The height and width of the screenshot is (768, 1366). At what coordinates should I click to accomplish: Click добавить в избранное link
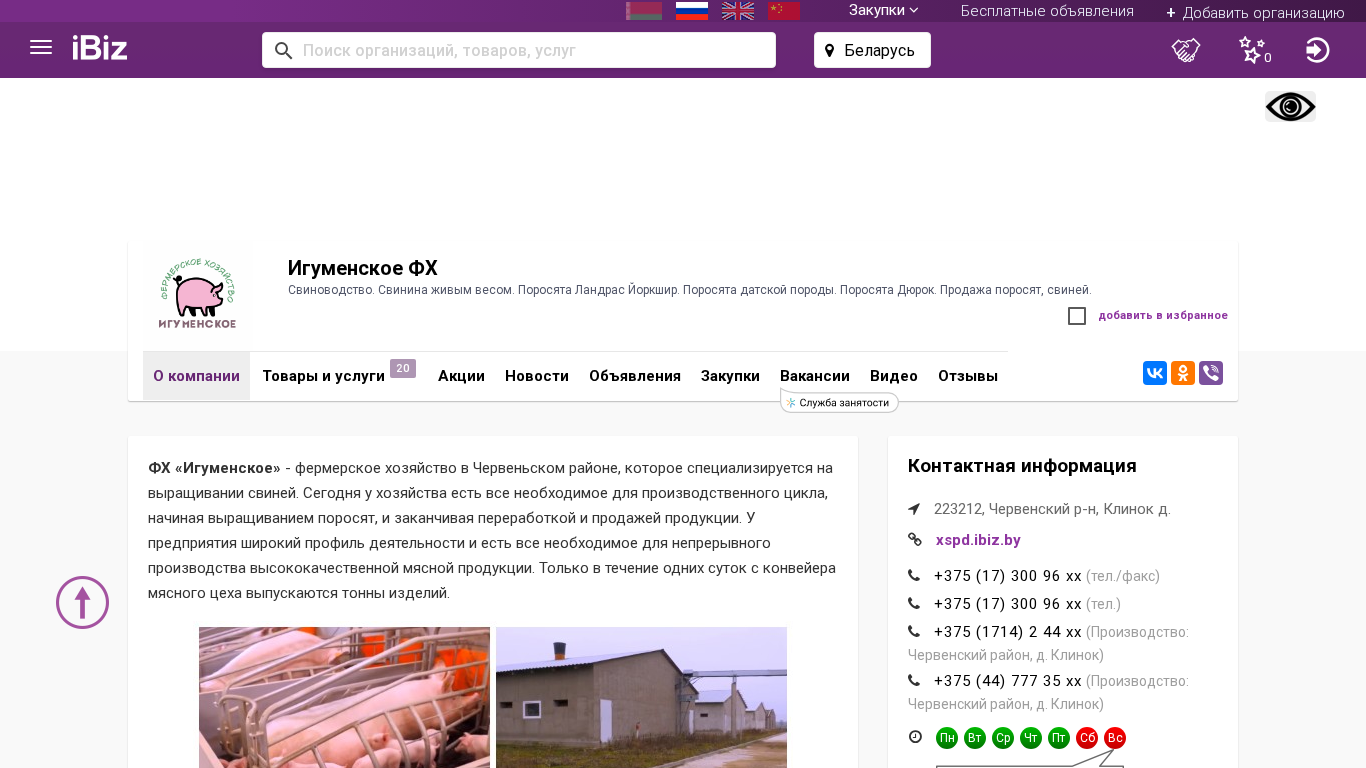(x=1163, y=316)
